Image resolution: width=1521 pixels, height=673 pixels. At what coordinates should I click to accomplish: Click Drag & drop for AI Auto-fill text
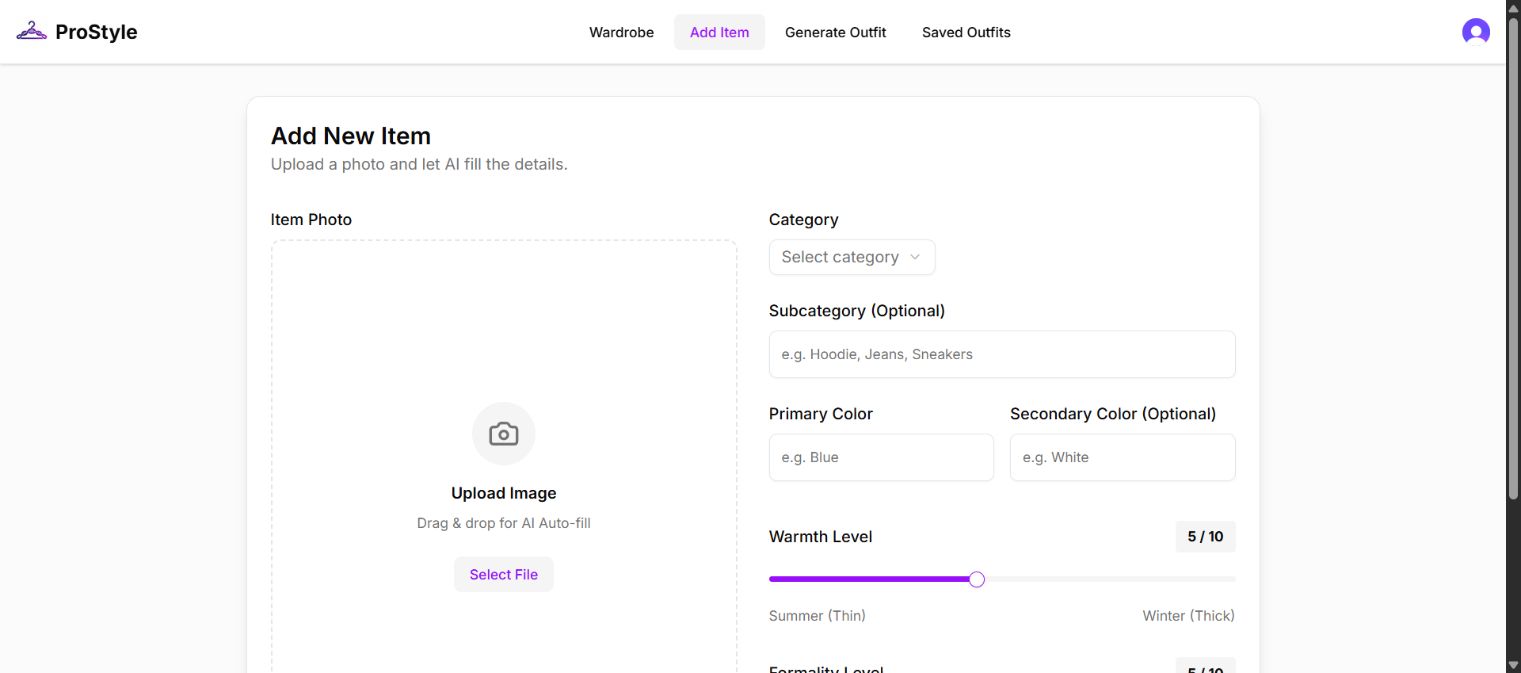point(504,523)
